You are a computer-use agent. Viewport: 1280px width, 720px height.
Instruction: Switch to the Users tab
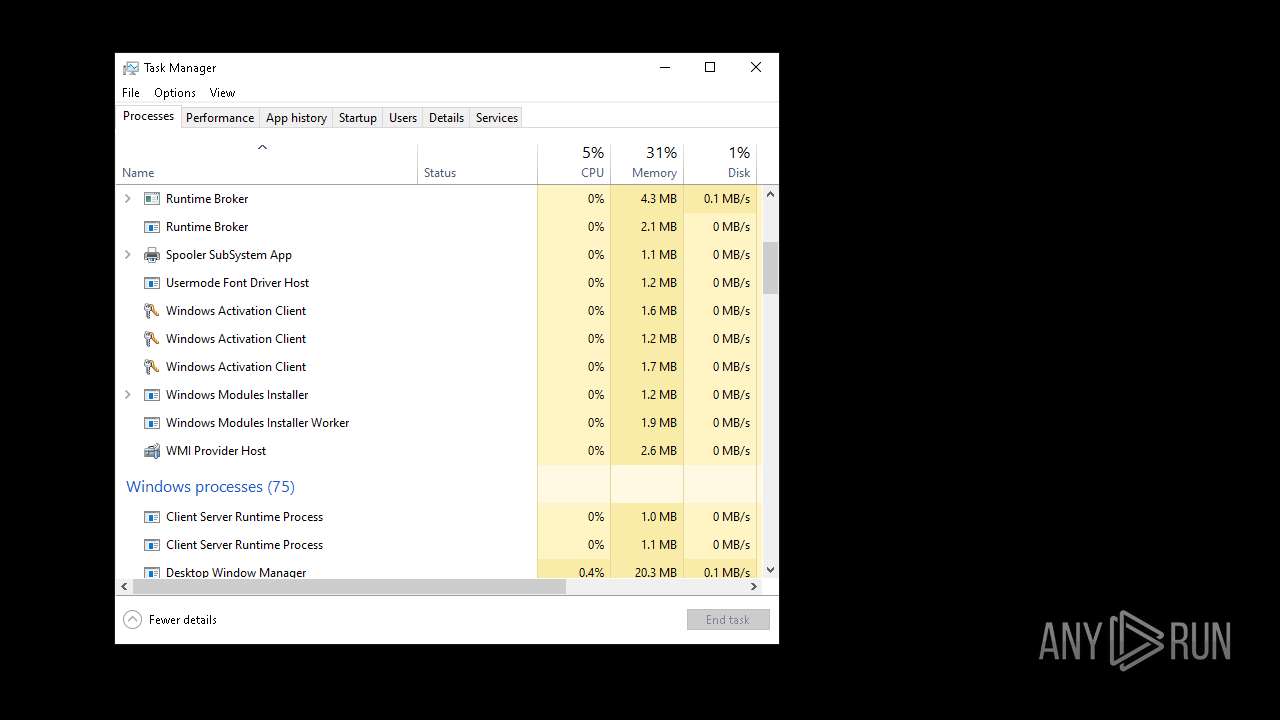click(403, 118)
